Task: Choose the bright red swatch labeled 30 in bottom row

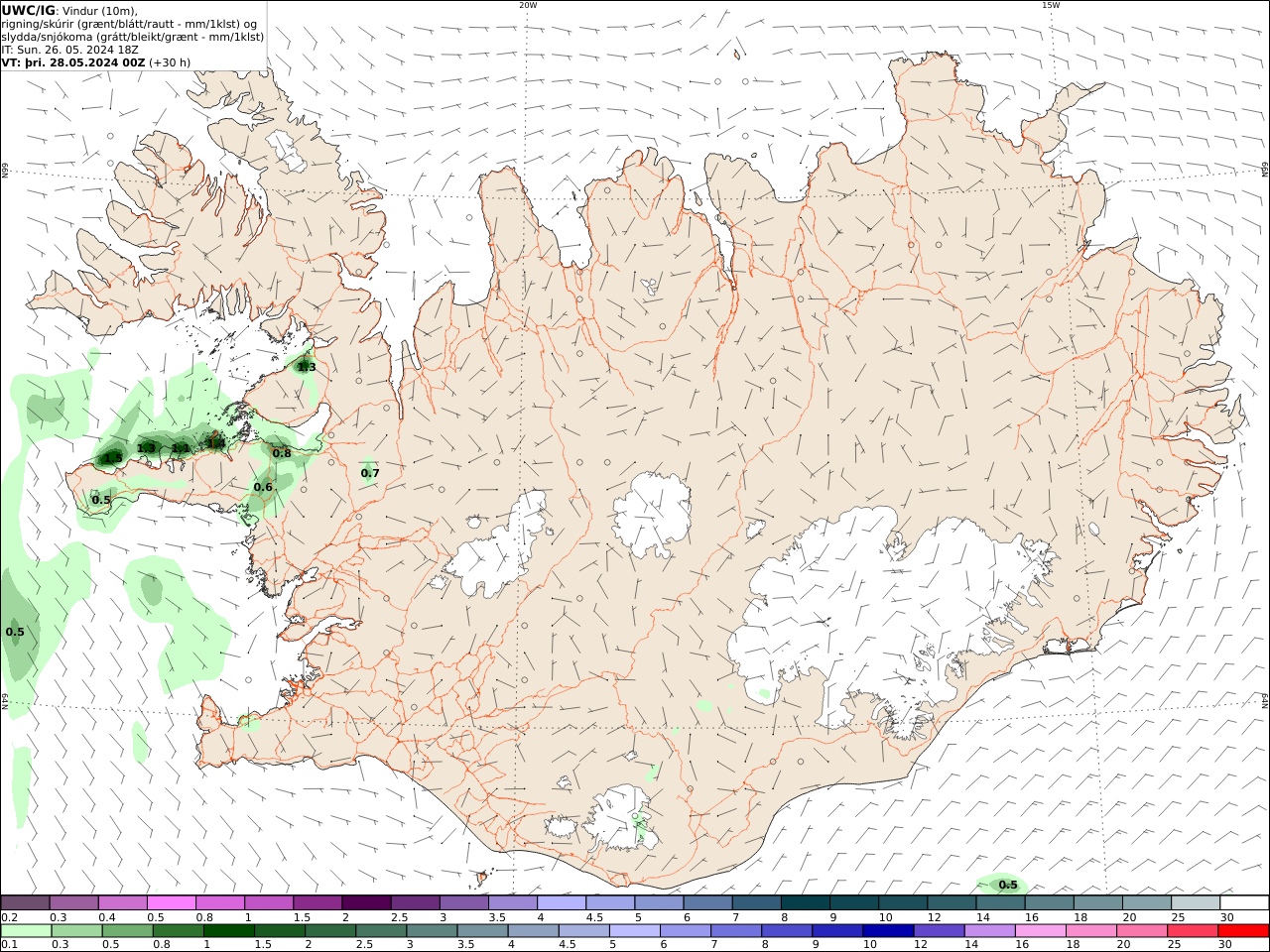Action: coord(1242,930)
